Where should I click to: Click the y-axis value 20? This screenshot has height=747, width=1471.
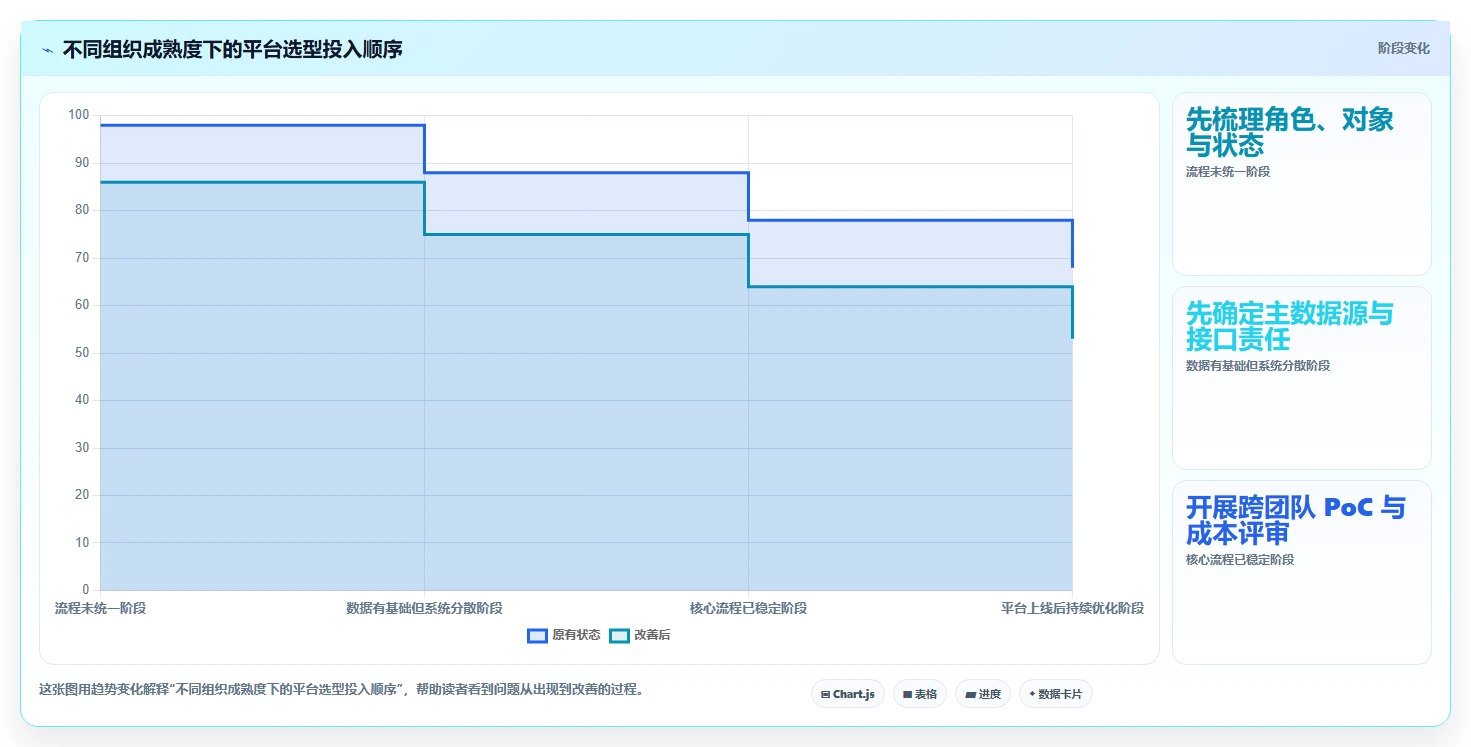click(x=82, y=495)
